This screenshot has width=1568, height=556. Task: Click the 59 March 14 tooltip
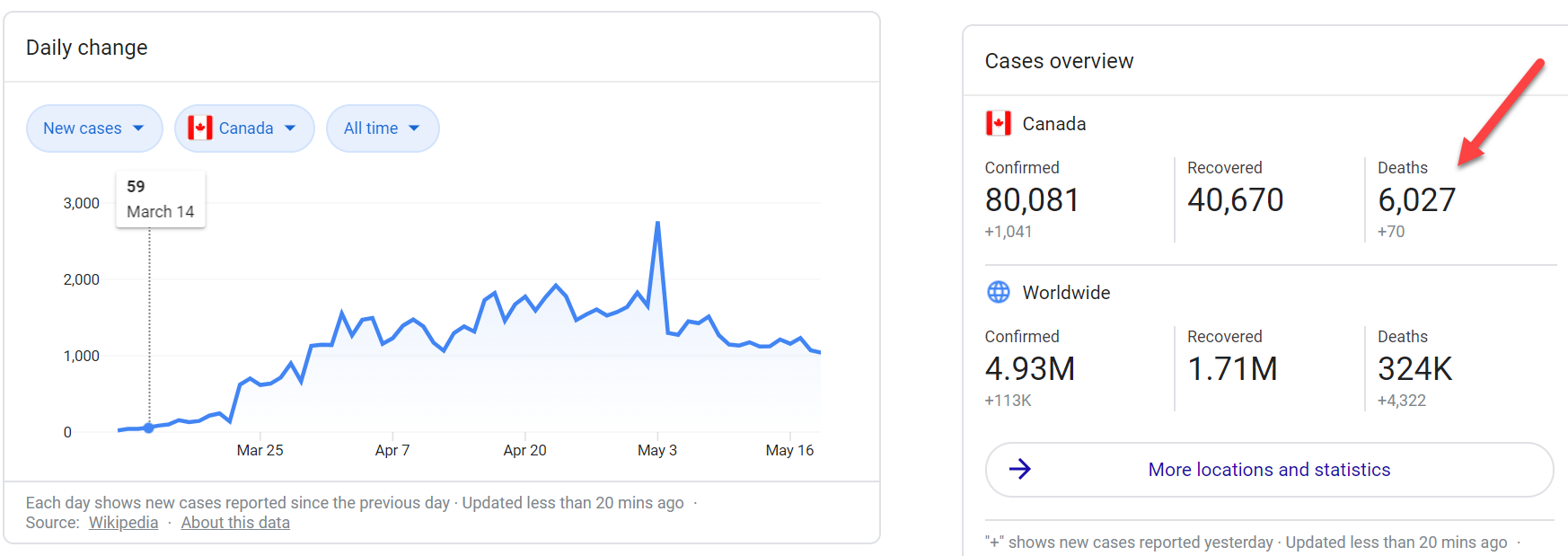tap(161, 199)
